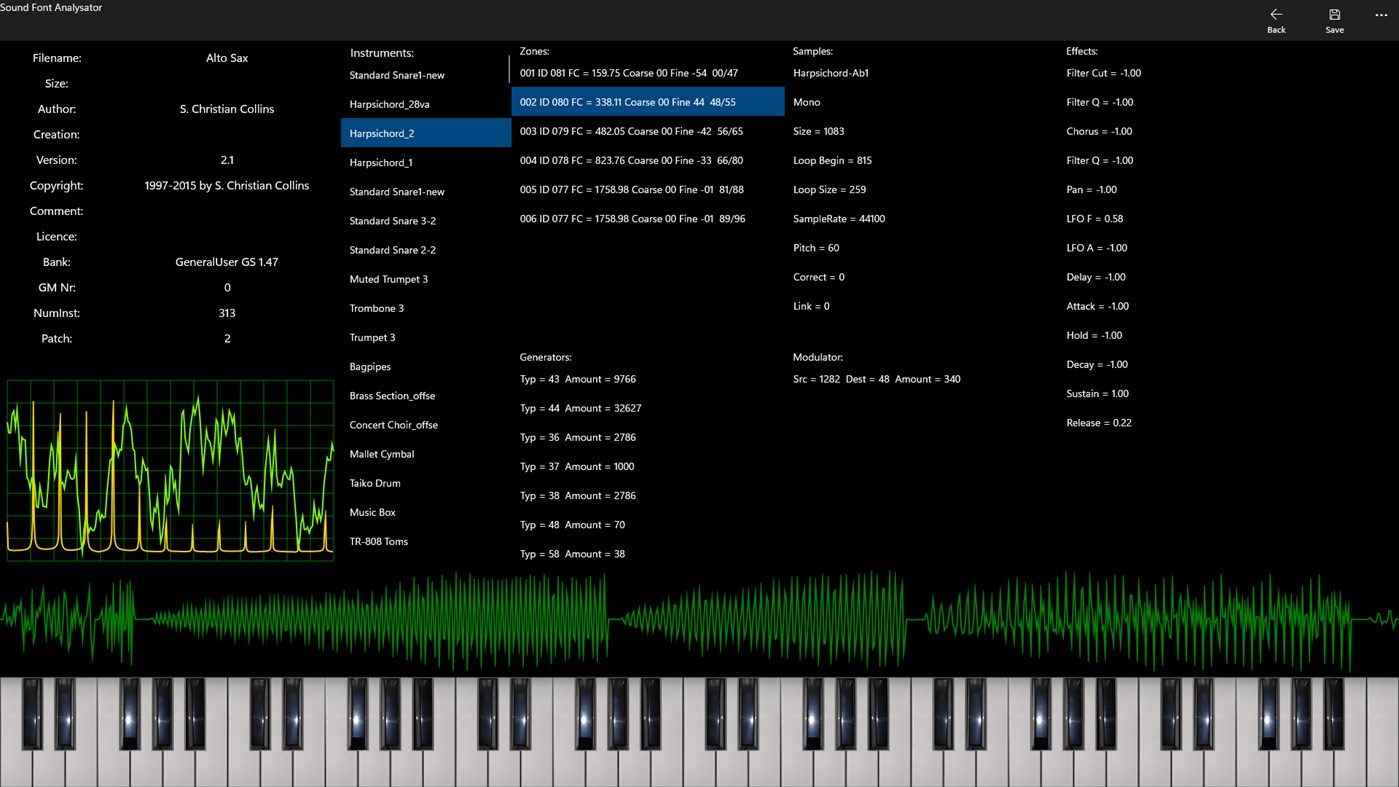The width and height of the screenshot is (1399, 787).
Task: Select zone 006 ID 077
Action: tap(633, 218)
